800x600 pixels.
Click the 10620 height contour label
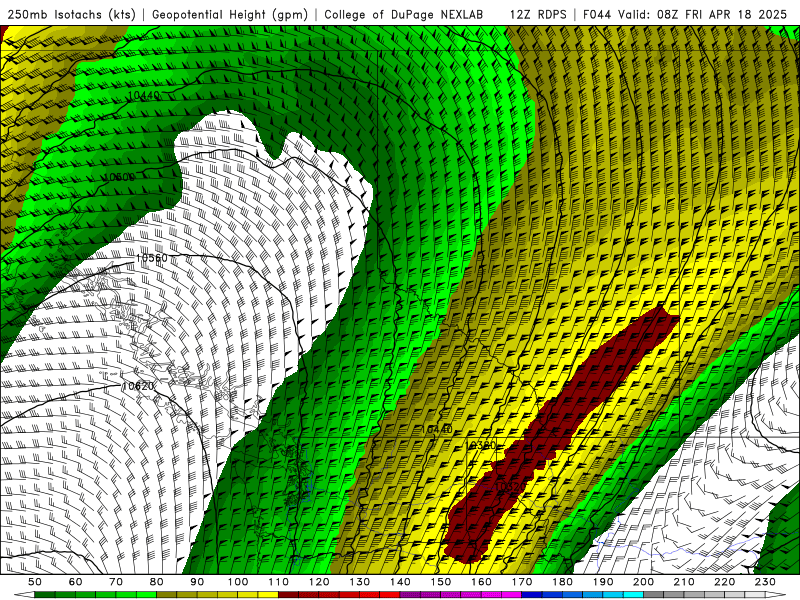[138, 386]
